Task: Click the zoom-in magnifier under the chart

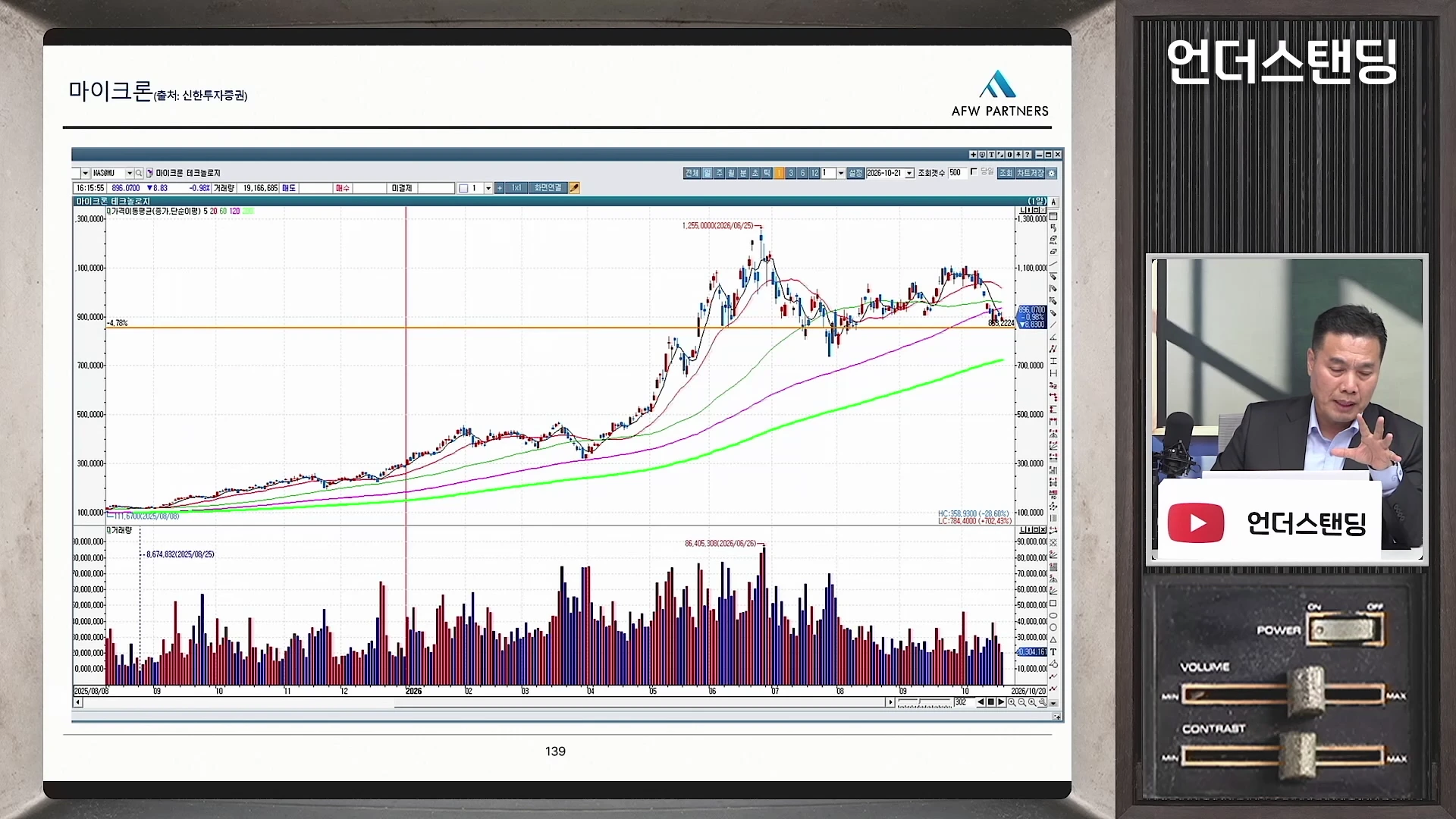Action: coord(1012,702)
